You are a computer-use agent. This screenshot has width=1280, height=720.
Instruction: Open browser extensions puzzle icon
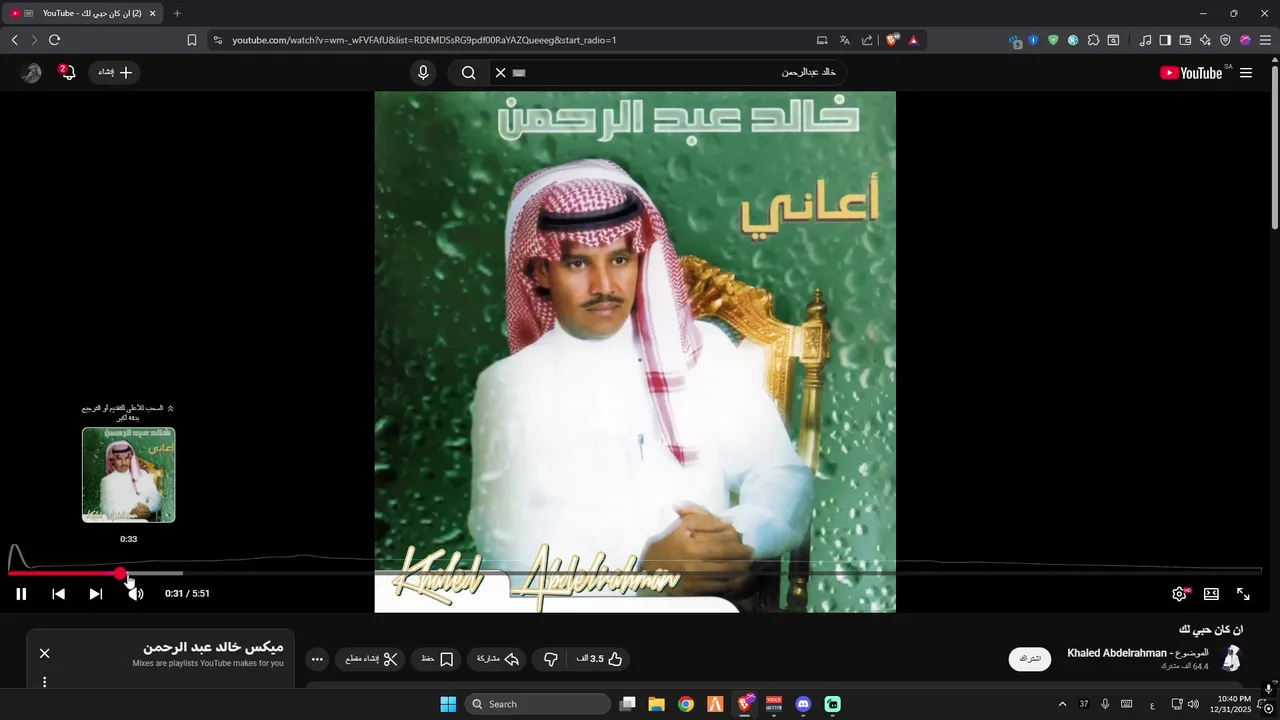(1093, 40)
